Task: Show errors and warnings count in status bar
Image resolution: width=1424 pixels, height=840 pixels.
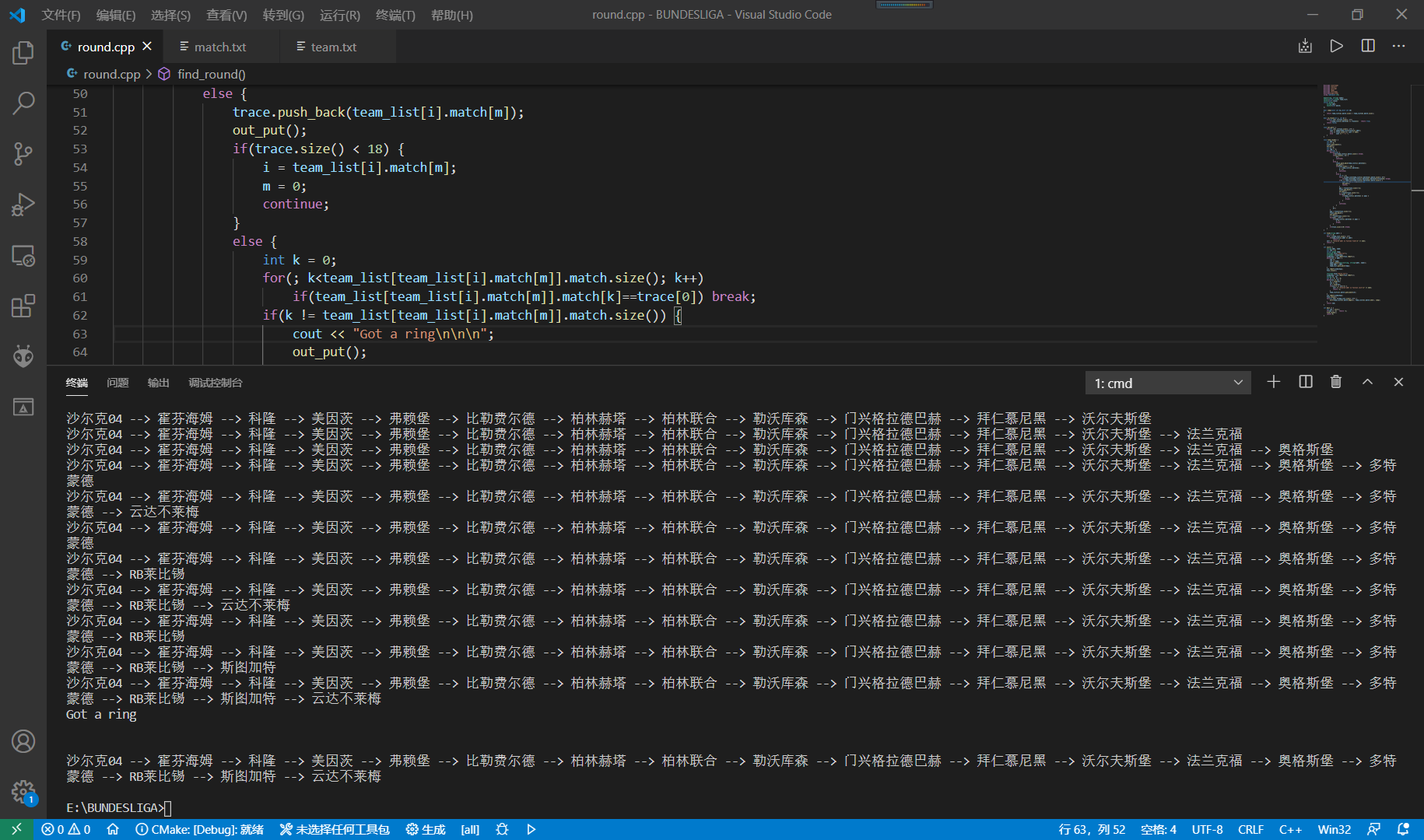Action: tap(66, 829)
